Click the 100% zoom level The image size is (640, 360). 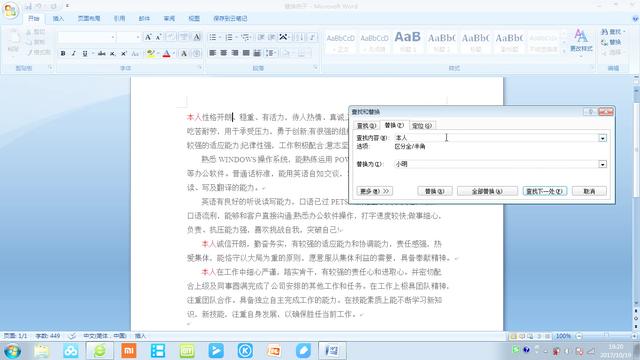[563, 336]
